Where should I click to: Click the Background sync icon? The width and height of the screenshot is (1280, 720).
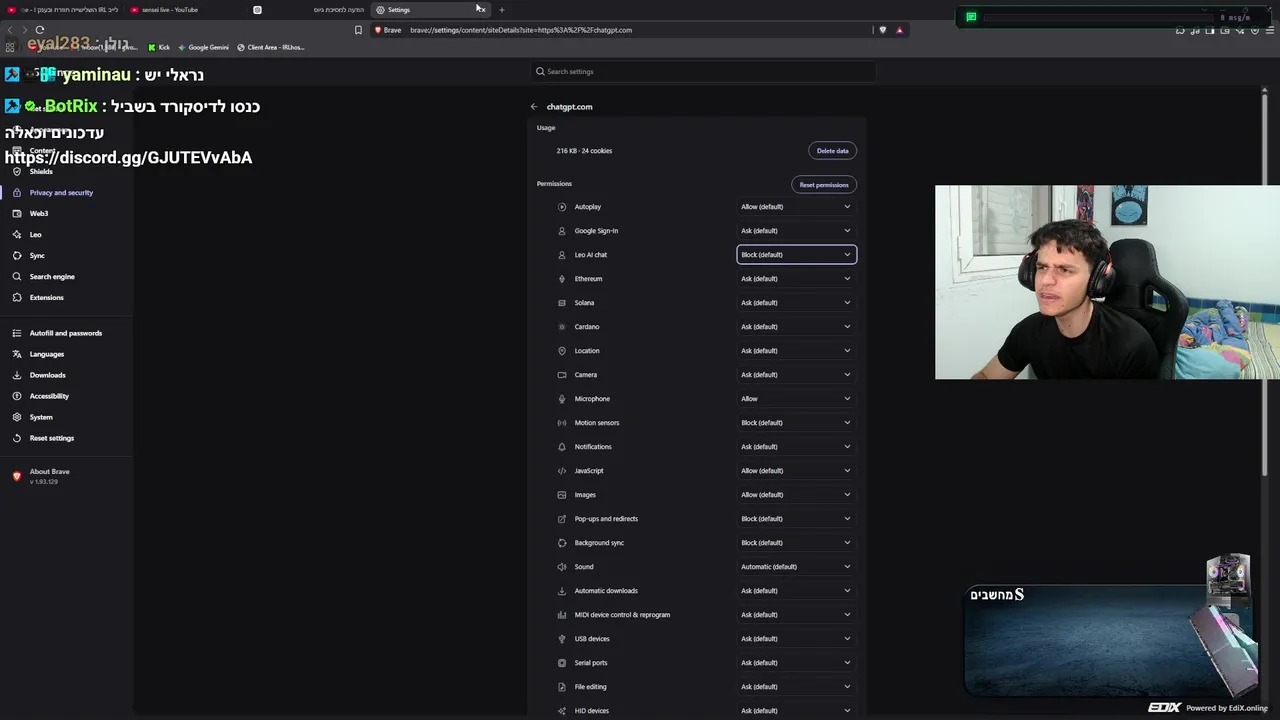click(x=562, y=543)
